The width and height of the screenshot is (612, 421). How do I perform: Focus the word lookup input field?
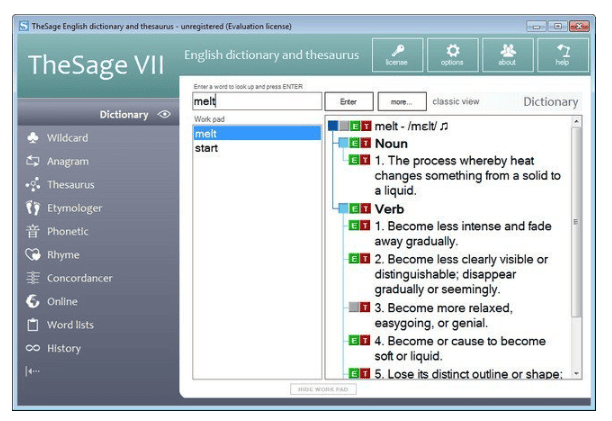click(257, 101)
